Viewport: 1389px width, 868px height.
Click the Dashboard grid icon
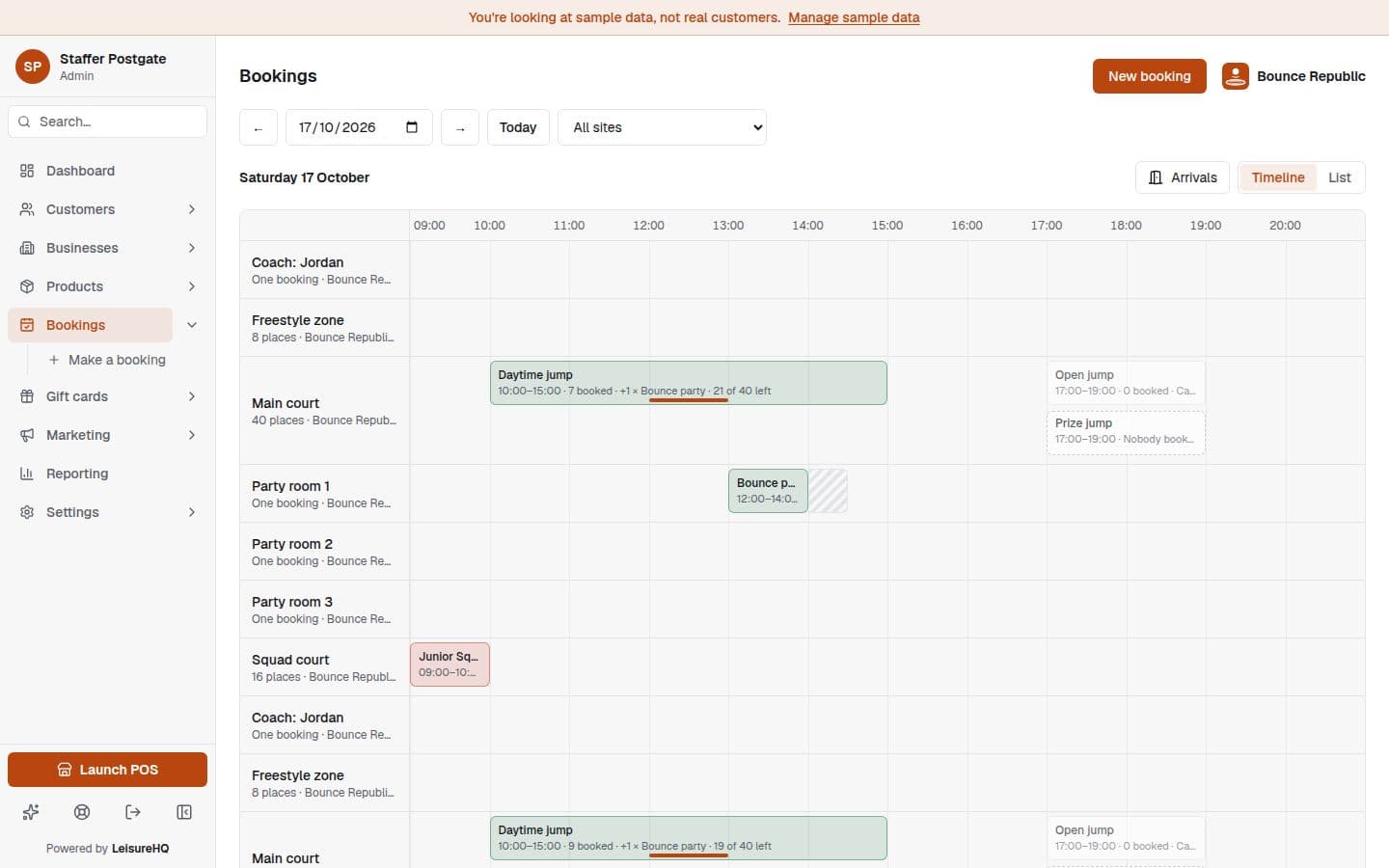click(27, 171)
